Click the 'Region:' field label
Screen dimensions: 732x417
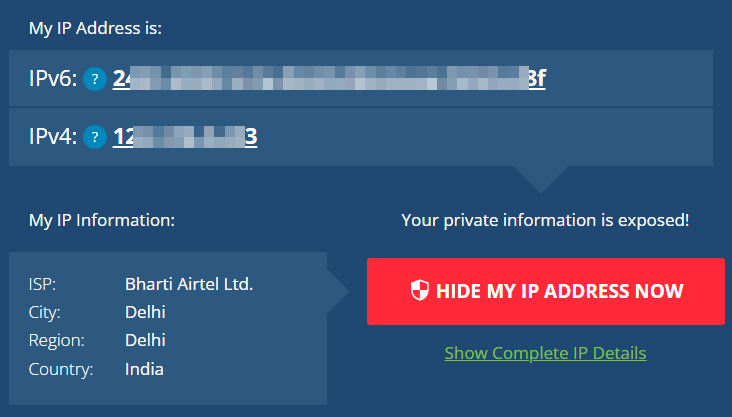(56, 340)
